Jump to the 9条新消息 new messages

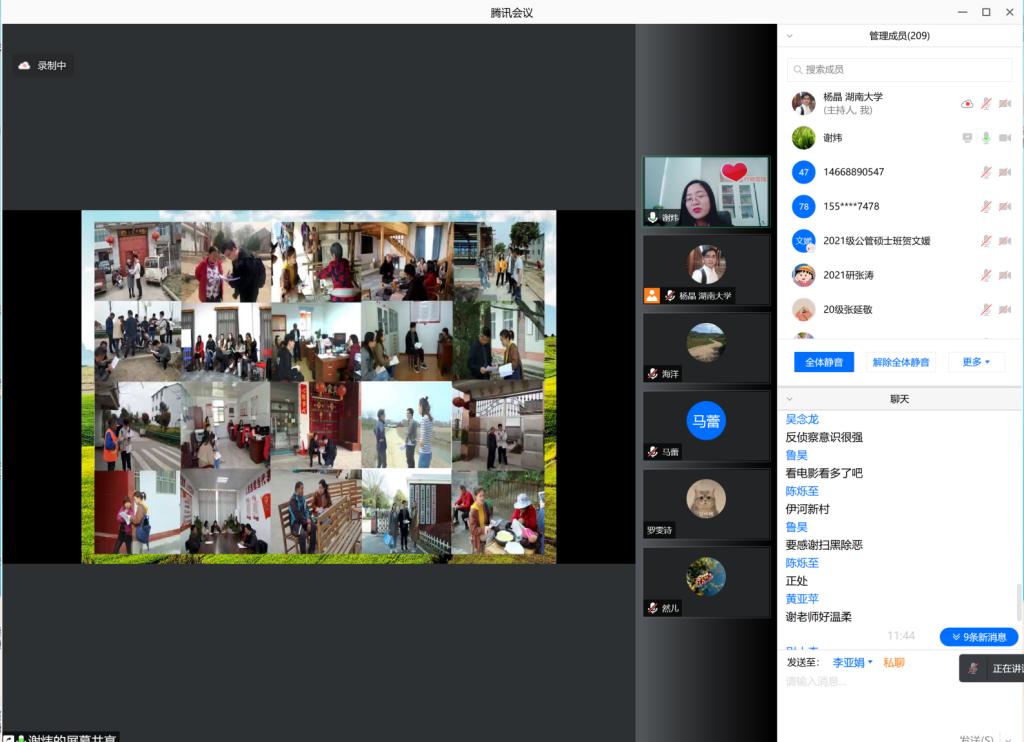(978, 637)
